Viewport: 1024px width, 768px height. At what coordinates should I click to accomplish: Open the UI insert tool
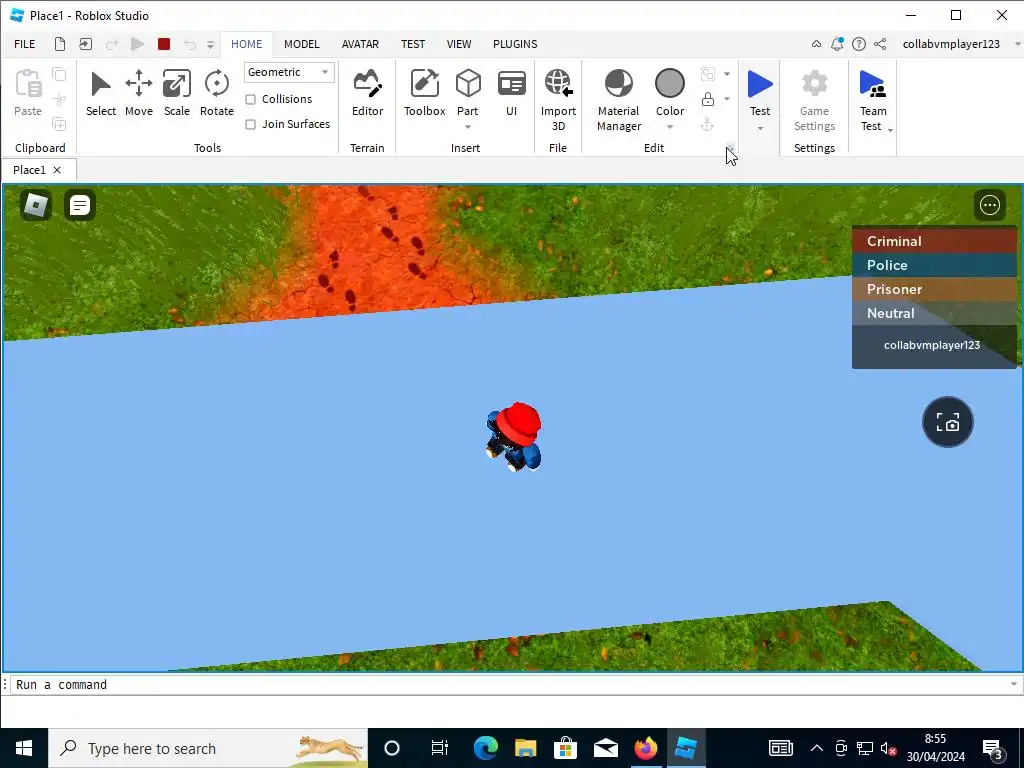pos(511,93)
